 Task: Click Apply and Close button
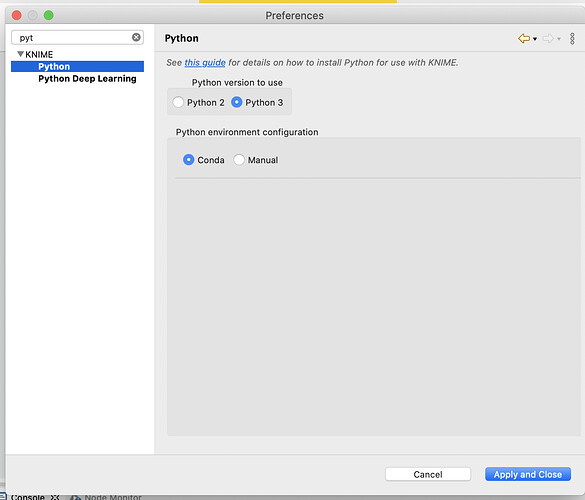[528, 474]
